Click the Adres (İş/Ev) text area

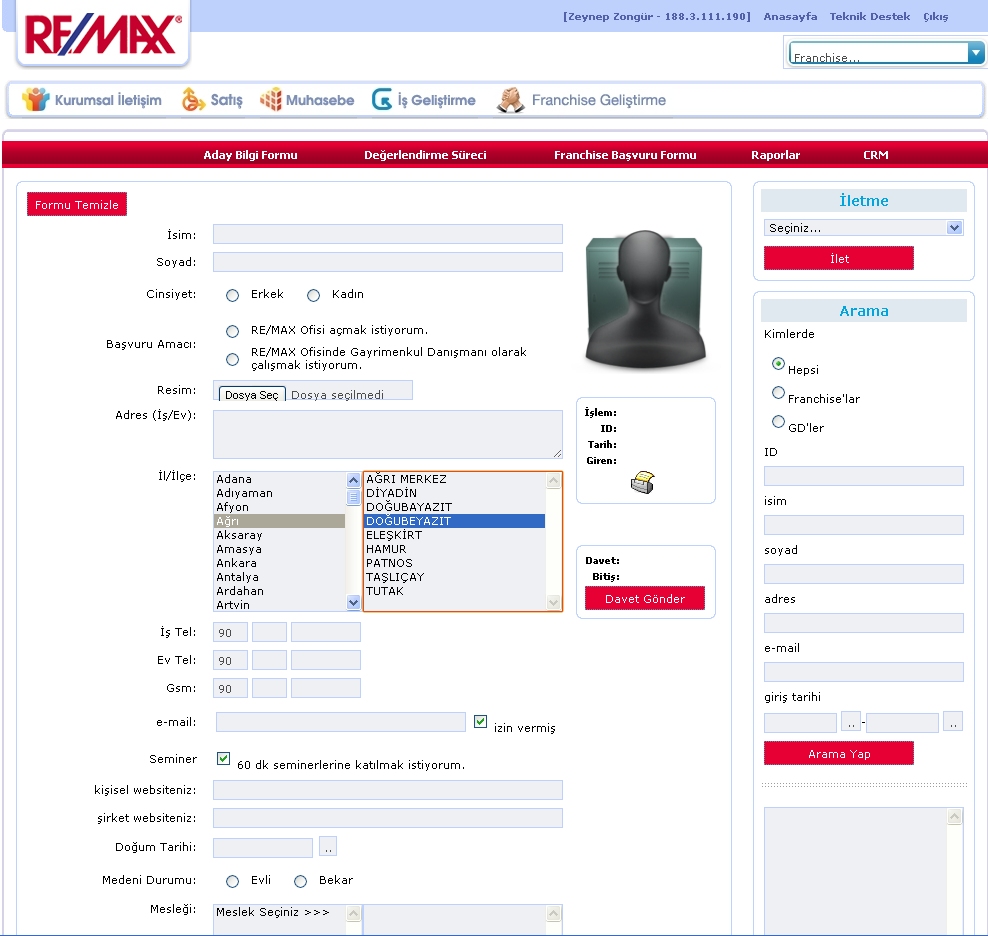pos(388,434)
